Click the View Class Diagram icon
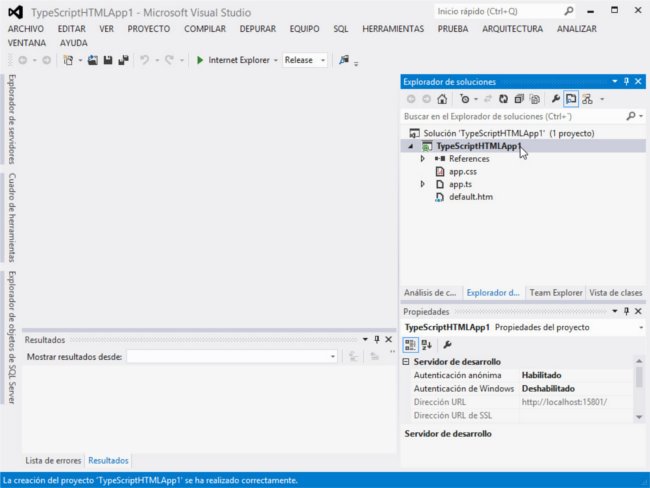The image size is (650, 488). click(587, 99)
